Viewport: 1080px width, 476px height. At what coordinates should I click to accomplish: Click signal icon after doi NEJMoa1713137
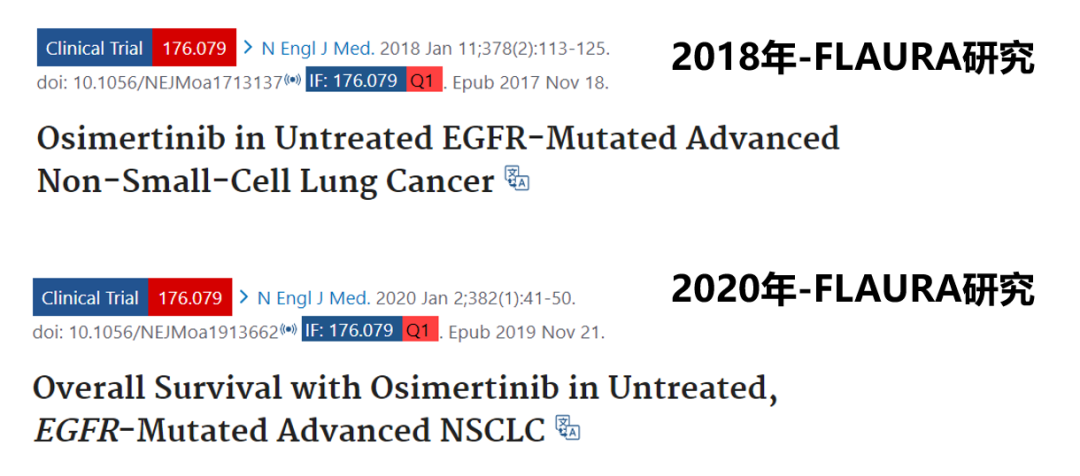(293, 82)
